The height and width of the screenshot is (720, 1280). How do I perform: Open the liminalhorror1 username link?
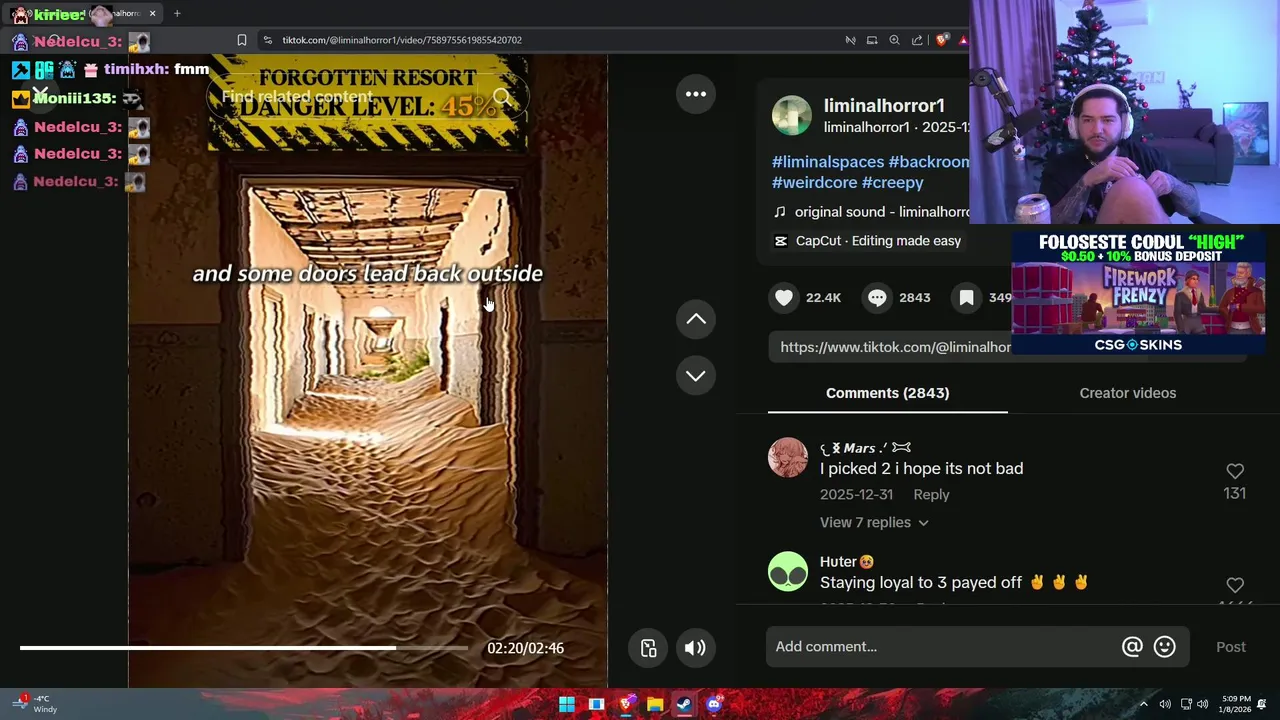point(884,105)
